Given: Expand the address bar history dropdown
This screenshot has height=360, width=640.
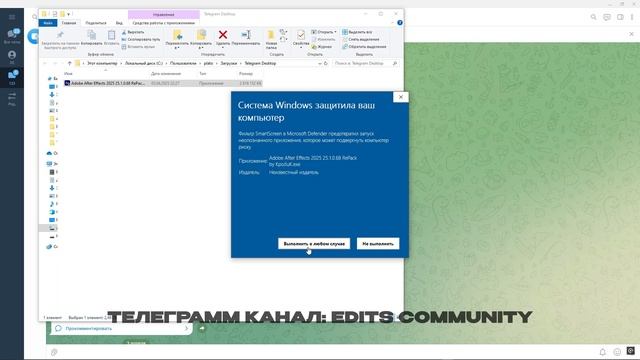Looking at the screenshot, I should (320, 64).
